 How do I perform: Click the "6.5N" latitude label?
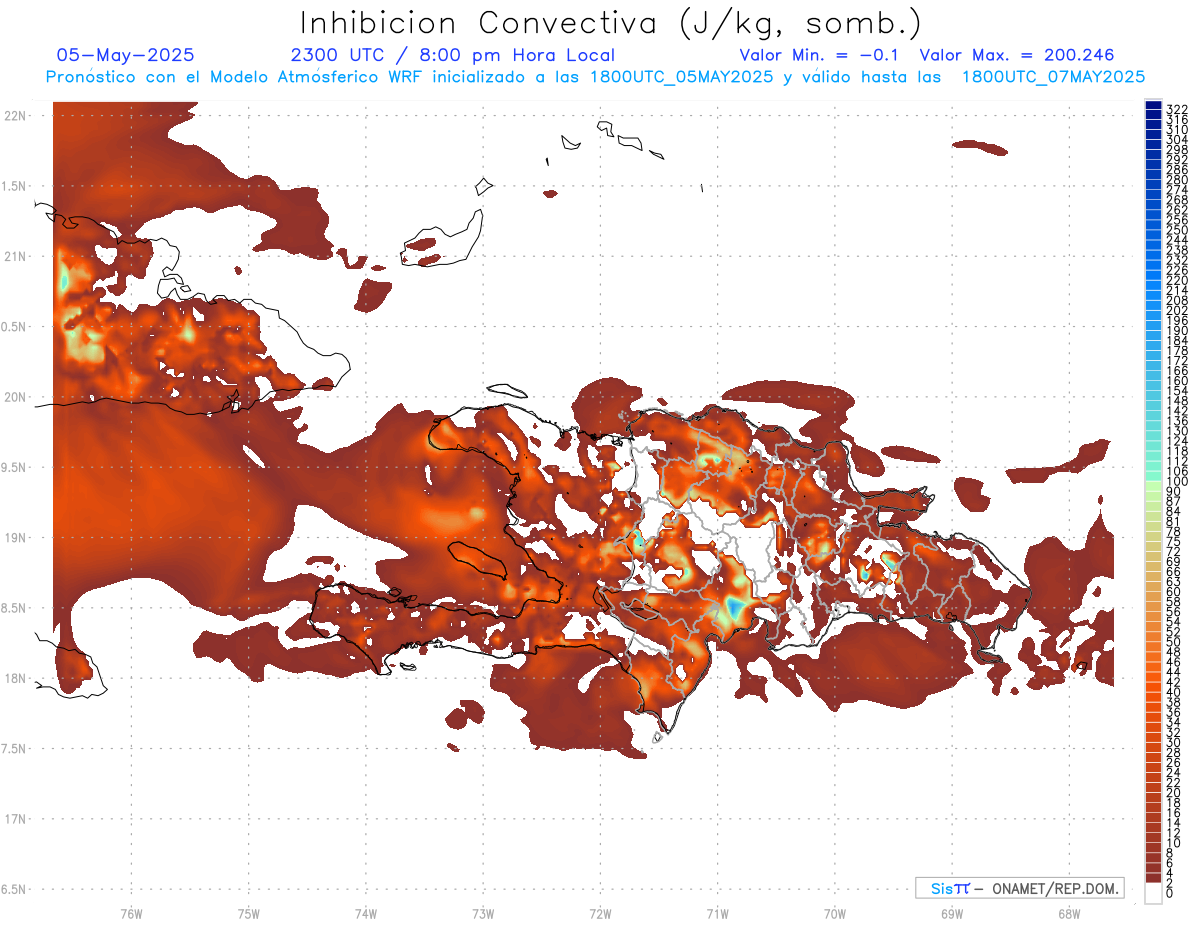(15, 889)
